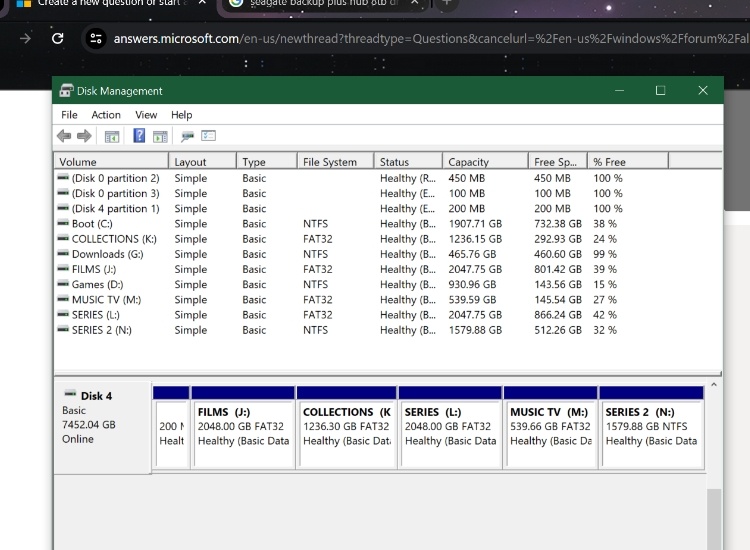This screenshot has height=550, width=750.
Task: Click the Forward arrow in Disk Management toolbar
Action: coord(84,136)
